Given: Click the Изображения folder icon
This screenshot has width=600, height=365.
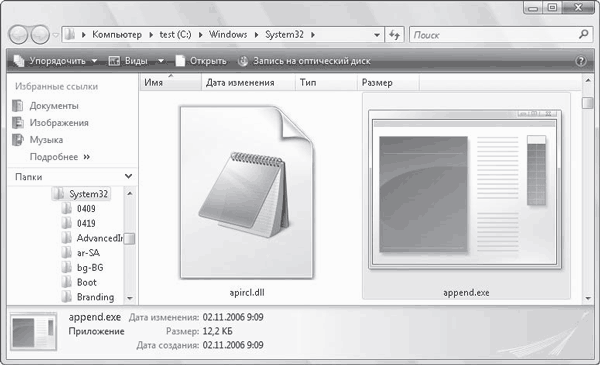Looking at the screenshot, I should point(18,123).
